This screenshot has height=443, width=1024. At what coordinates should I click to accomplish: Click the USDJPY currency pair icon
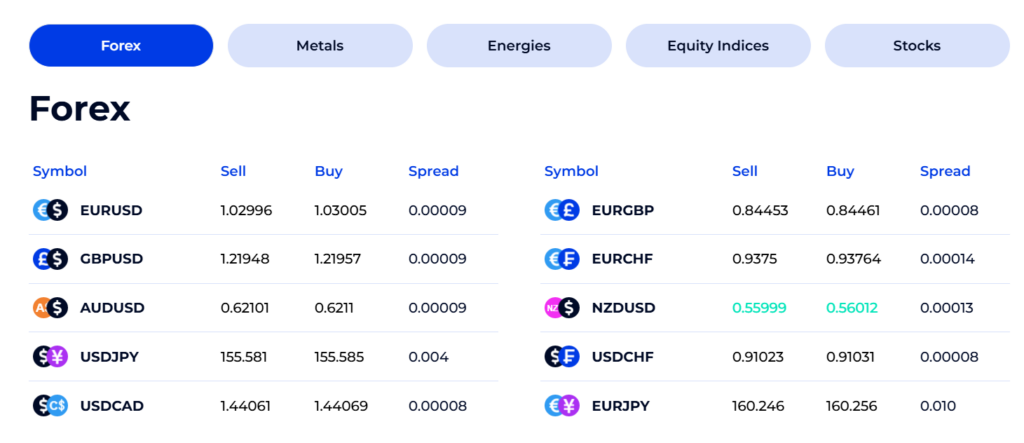pyautogui.click(x=50, y=356)
